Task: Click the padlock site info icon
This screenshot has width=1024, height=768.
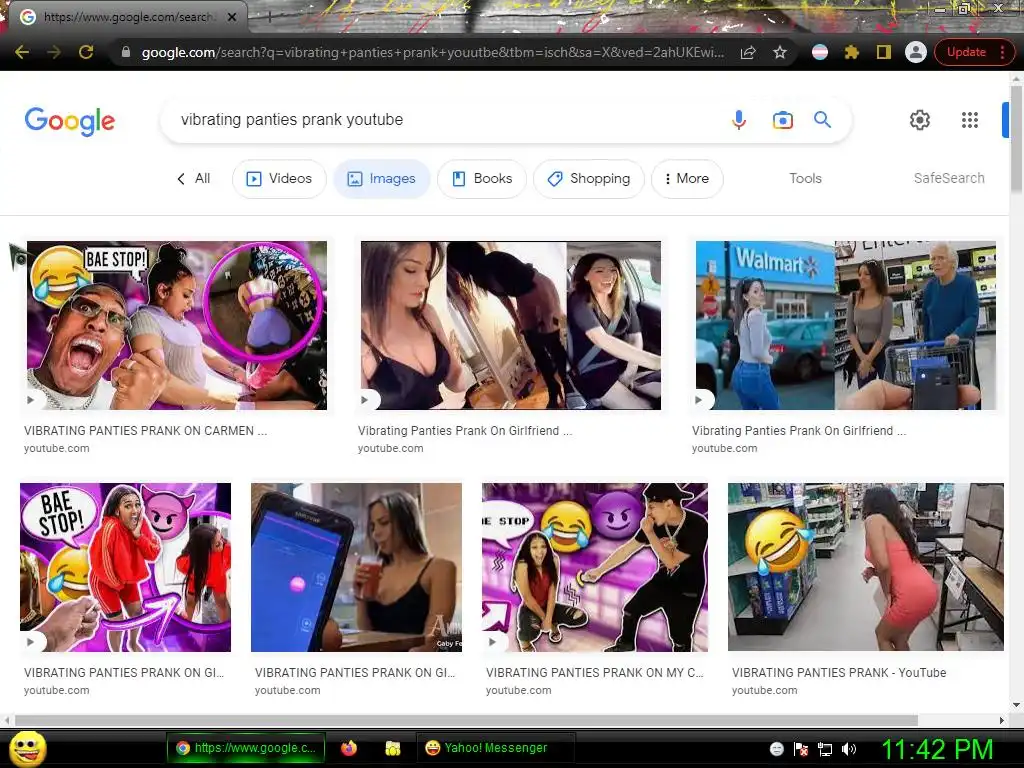Action: [x=126, y=52]
